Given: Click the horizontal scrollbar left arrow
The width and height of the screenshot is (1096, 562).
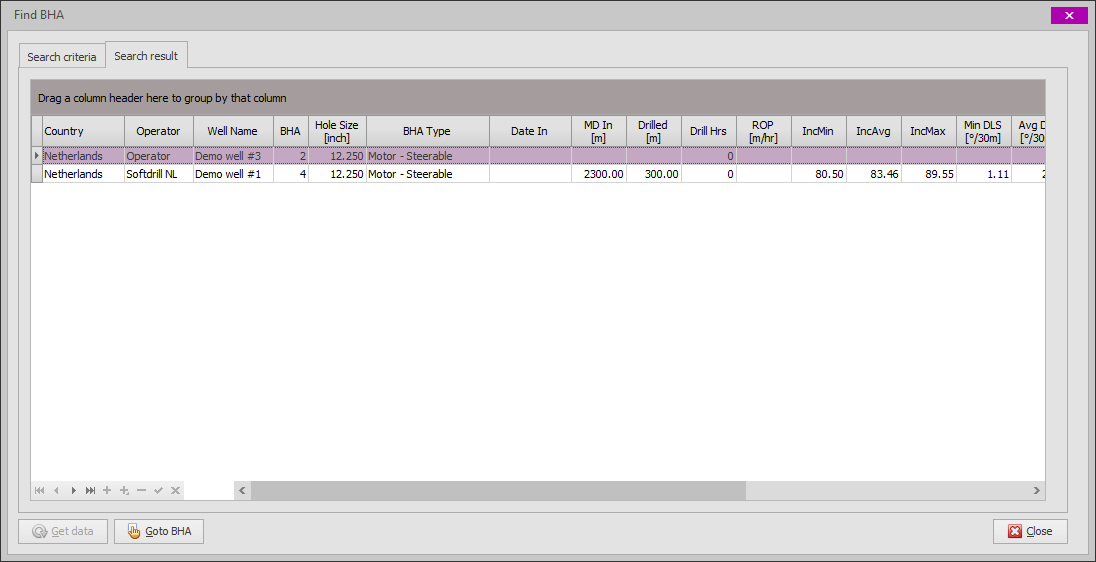Looking at the screenshot, I should point(242,490).
